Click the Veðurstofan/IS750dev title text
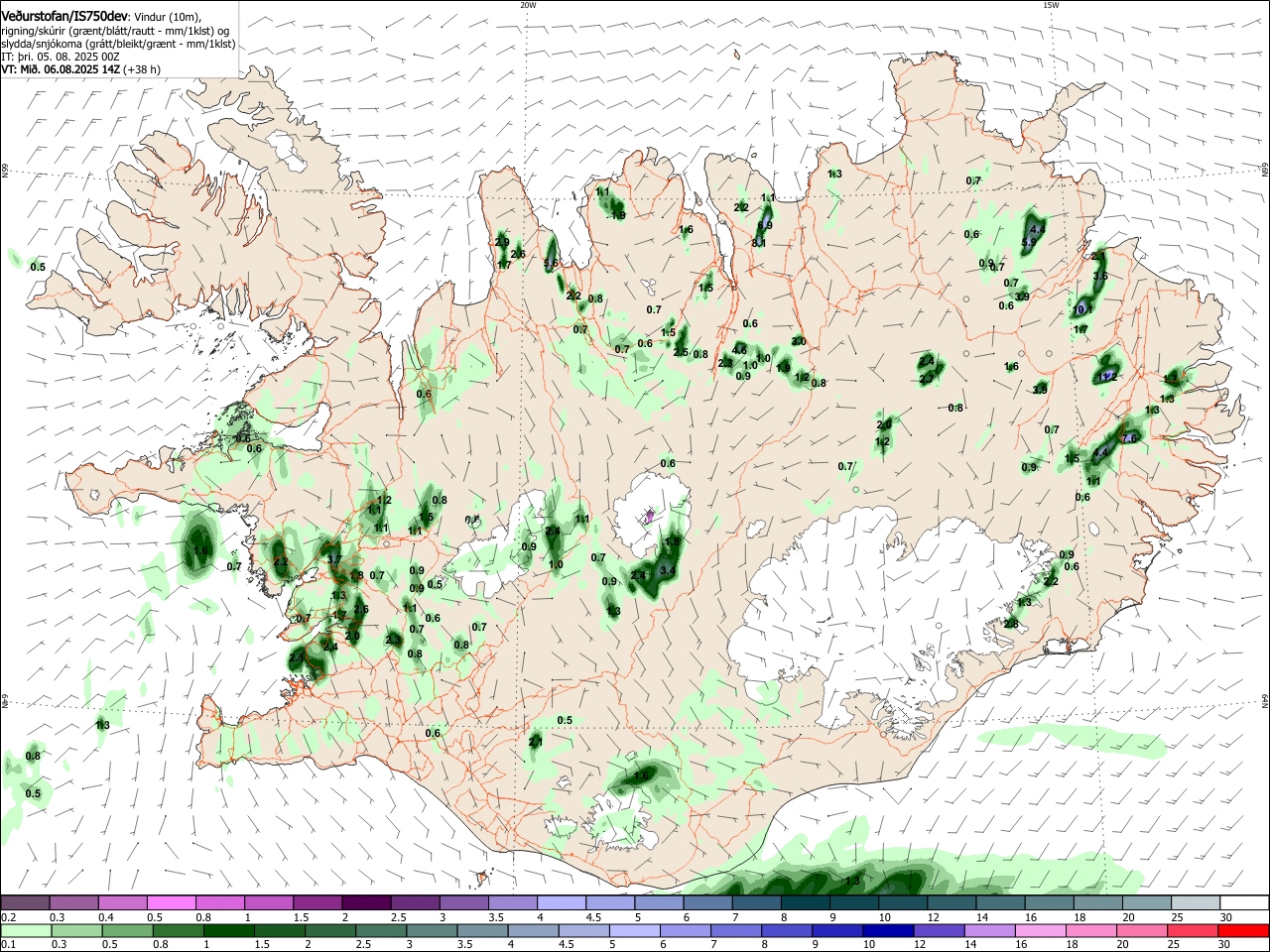The width and height of the screenshot is (1270, 952). pyautogui.click(x=65, y=16)
